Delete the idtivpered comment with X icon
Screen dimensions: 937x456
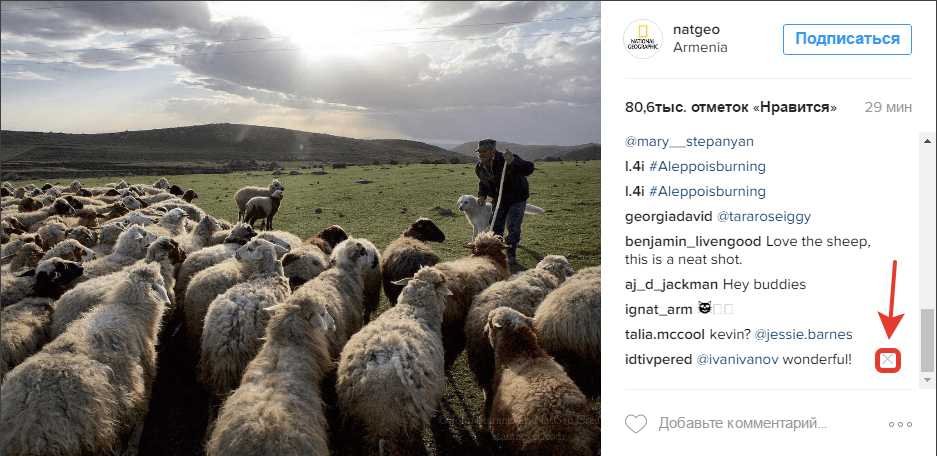889,360
